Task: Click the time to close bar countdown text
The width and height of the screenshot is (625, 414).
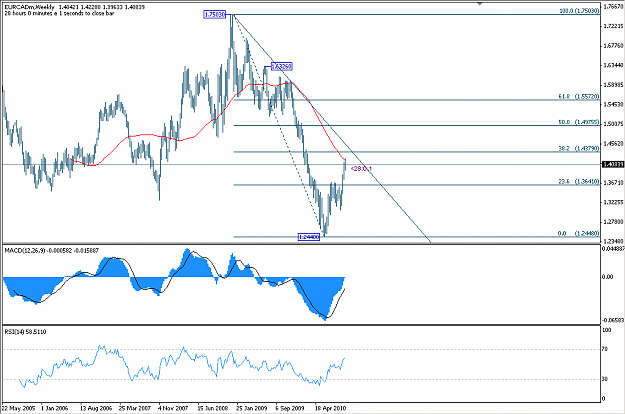Action: coord(59,13)
